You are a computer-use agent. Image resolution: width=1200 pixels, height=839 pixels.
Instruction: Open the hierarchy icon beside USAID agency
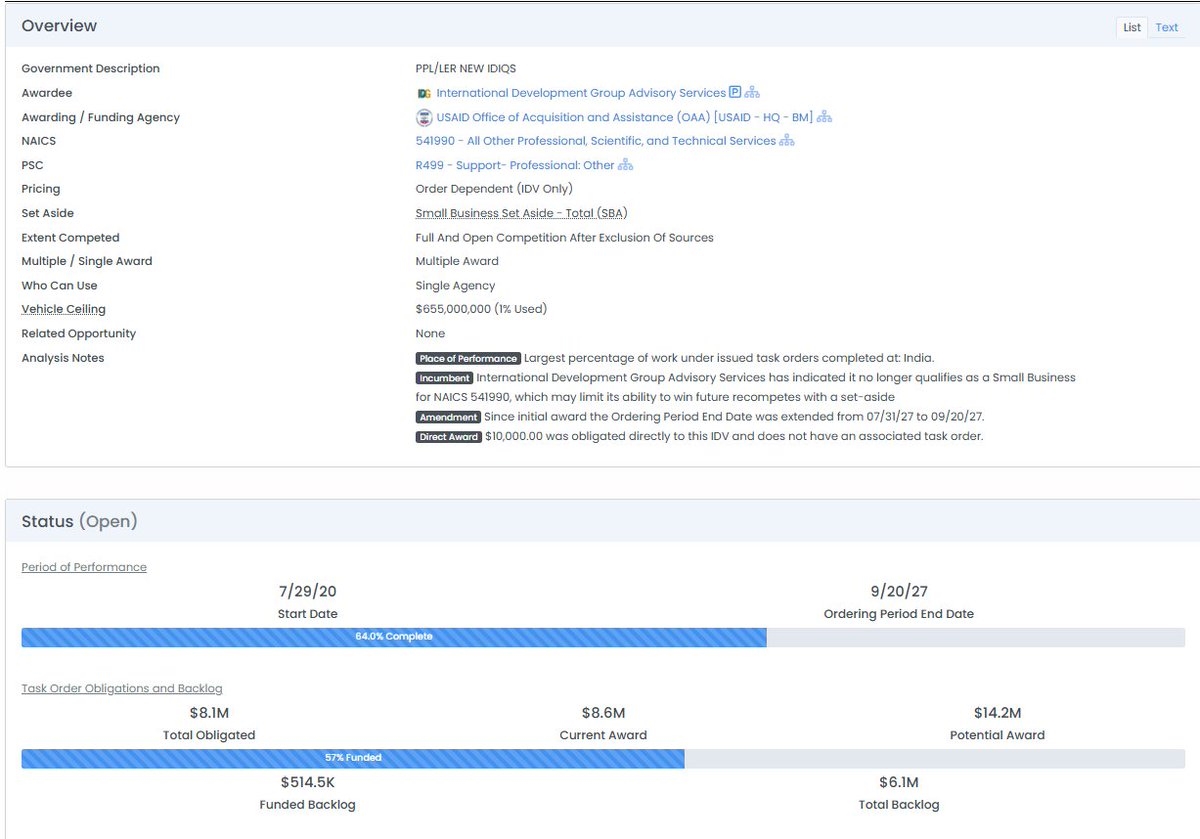coord(824,117)
